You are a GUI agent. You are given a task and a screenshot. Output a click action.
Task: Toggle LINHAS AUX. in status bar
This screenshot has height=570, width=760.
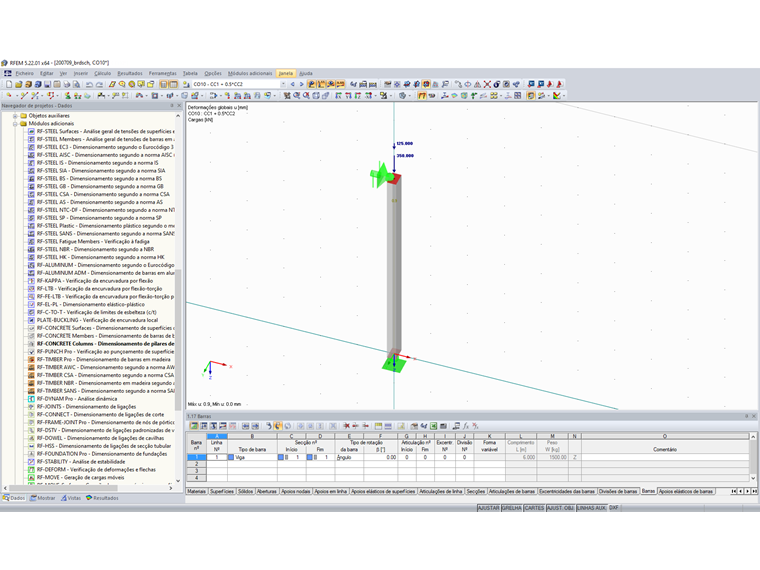pos(591,508)
